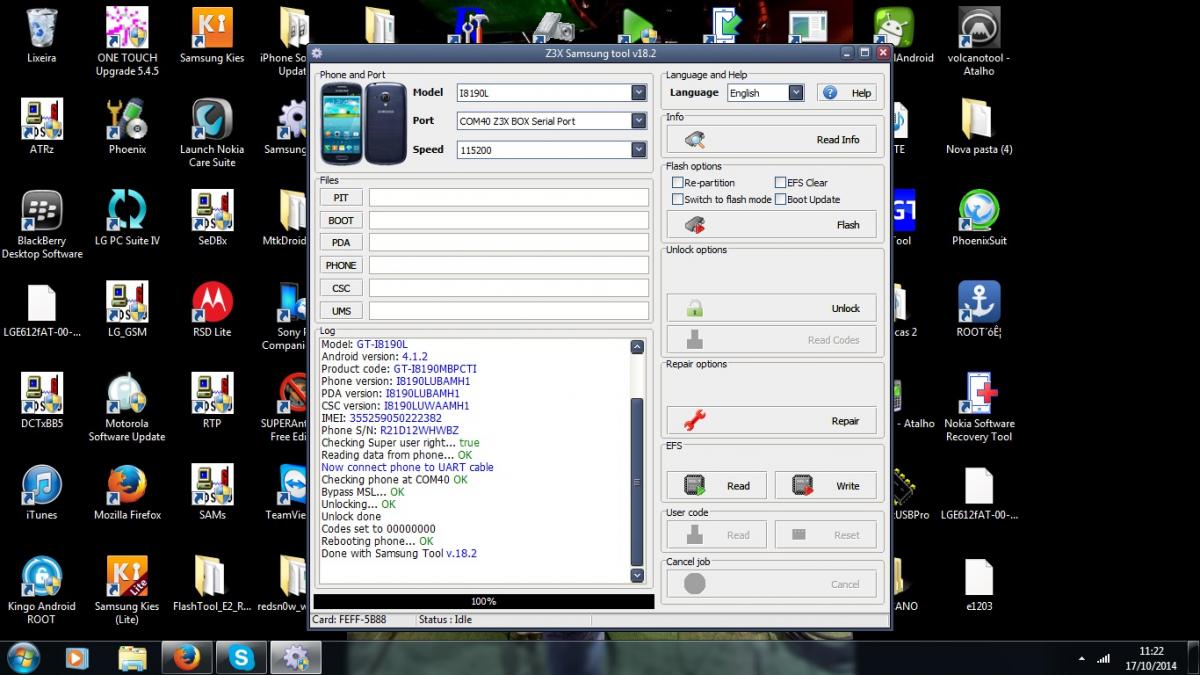Pick a PHONE file with the PHONE button
Viewport: 1200px width, 675px height.
pyautogui.click(x=341, y=265)
